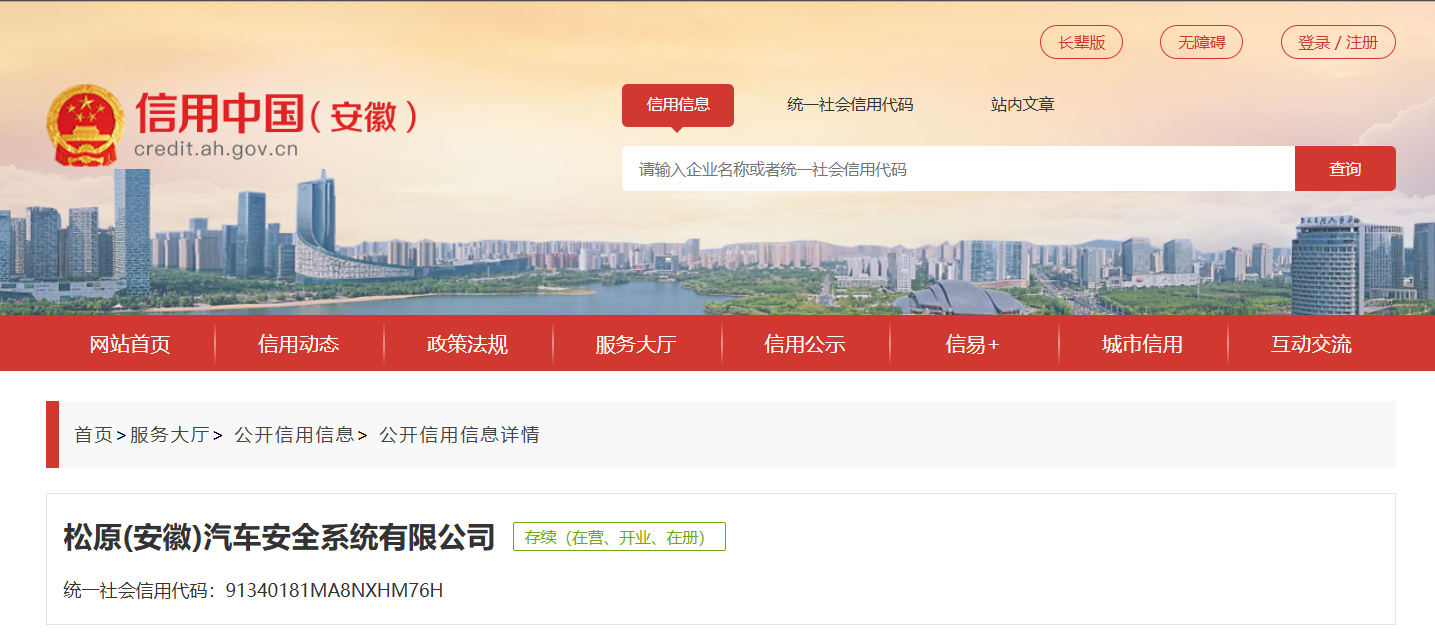The width and height of the screenshot is (1435, 636).
Task: Enable 无障碍 accessibility mode
Action: pos(1201,42)
